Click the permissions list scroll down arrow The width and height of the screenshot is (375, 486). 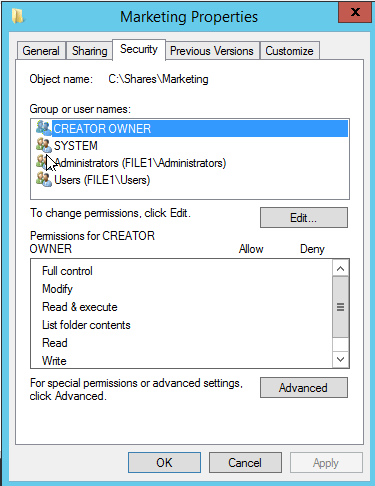[340, 359]
